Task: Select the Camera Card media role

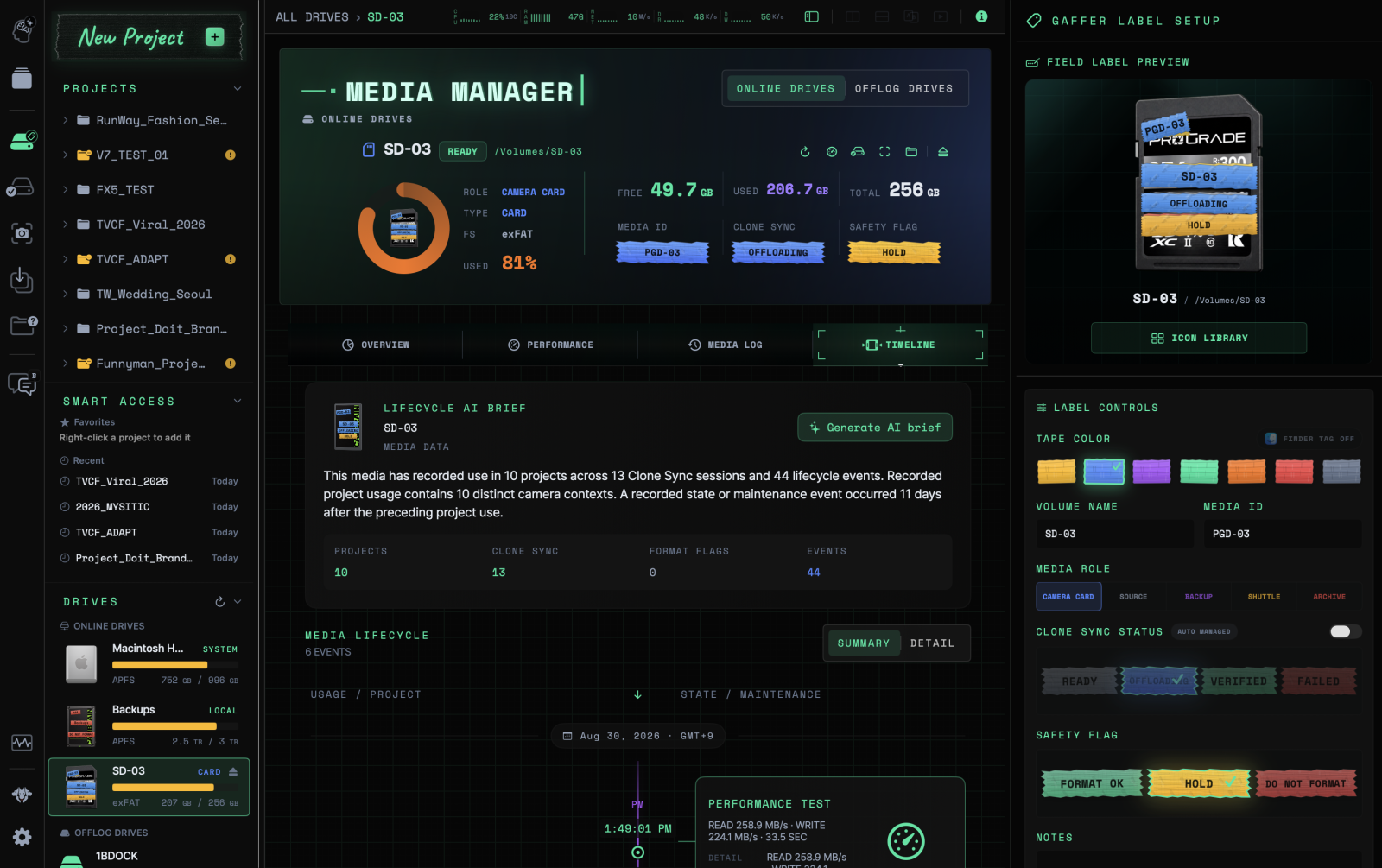Action: pyautogui.click(x=1068, y=597)
